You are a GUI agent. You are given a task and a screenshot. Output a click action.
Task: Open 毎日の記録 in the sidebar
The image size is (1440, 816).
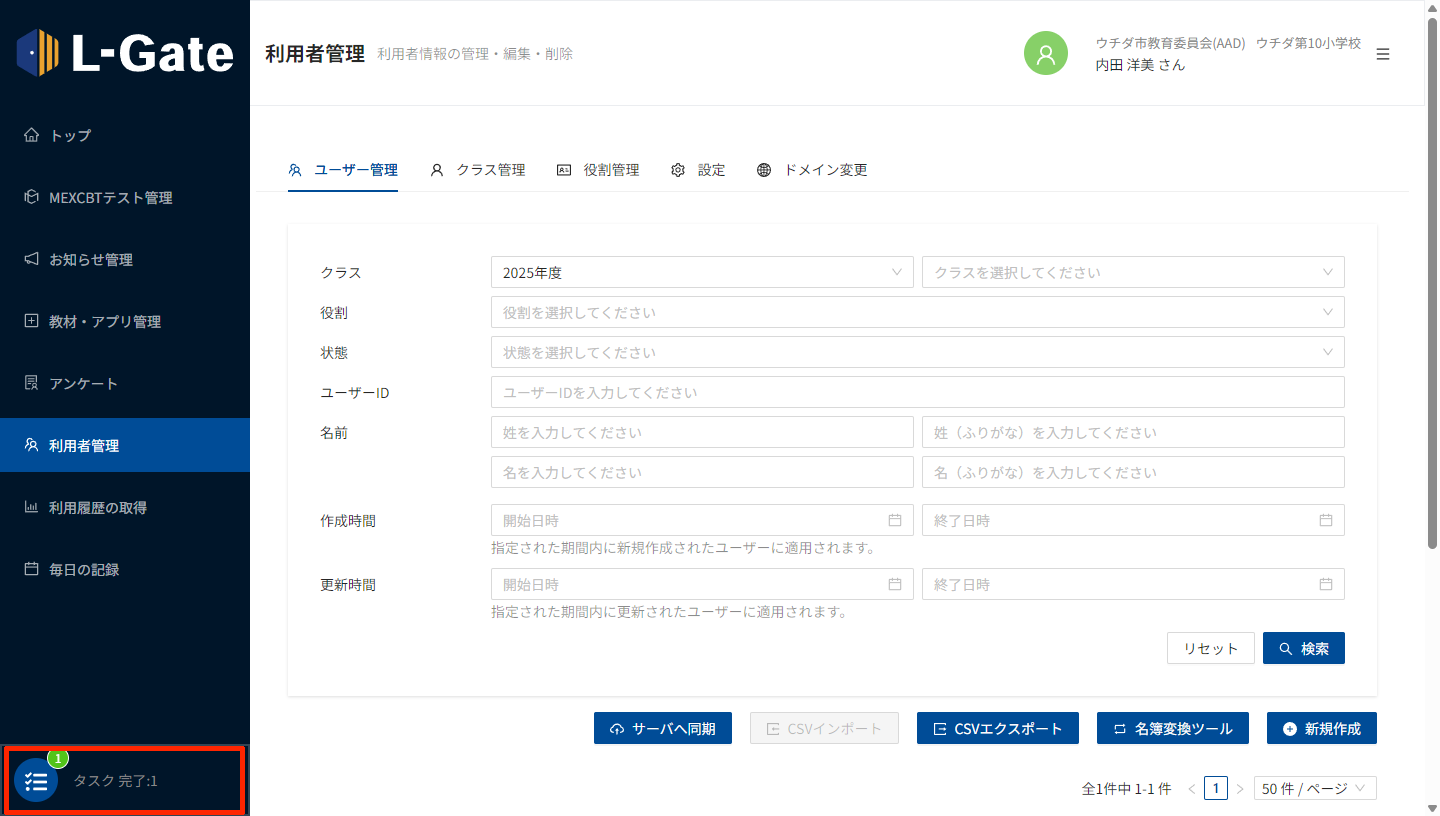tap(84, 570)
